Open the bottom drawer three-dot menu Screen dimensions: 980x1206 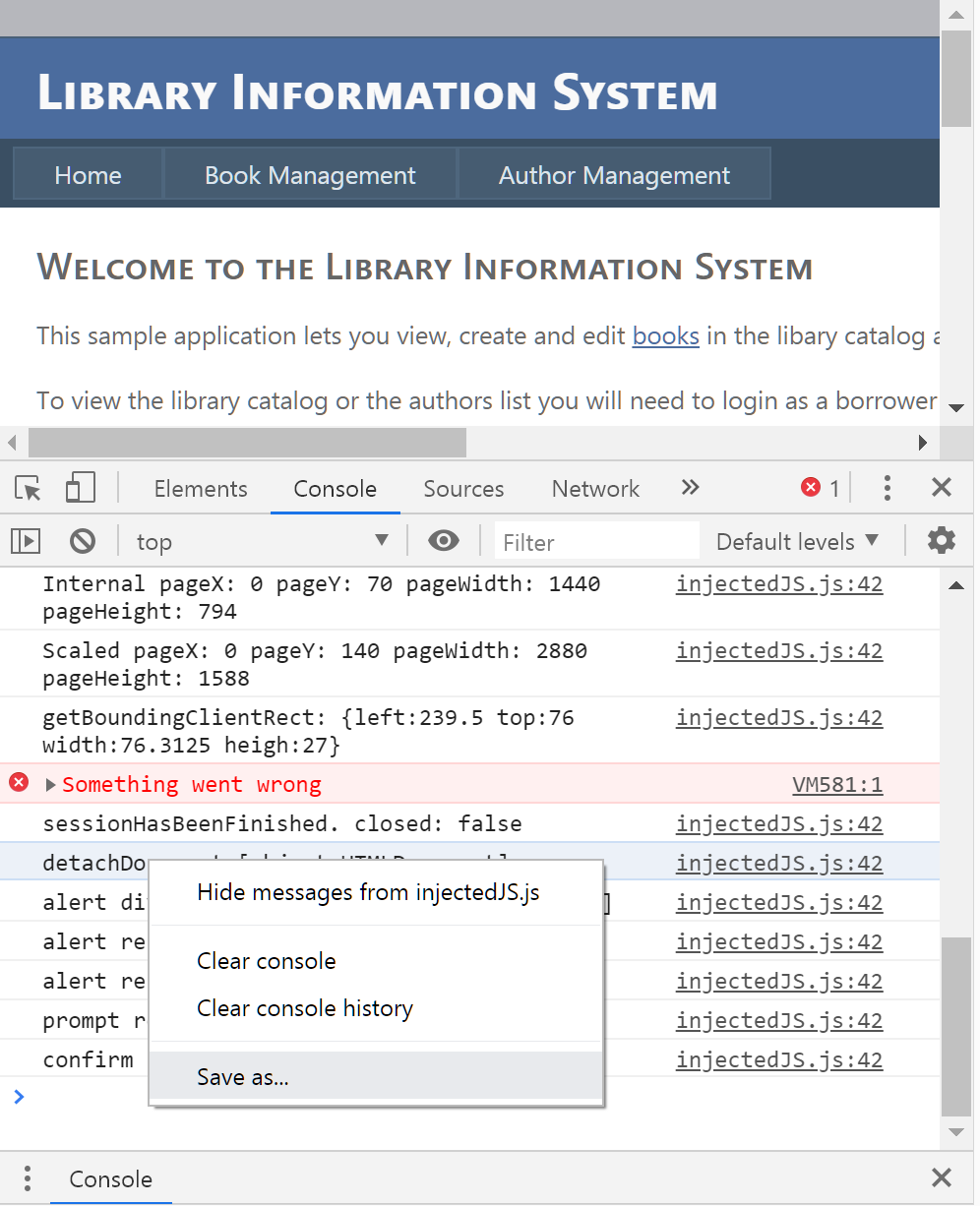pyautogui.click(x=28, y=1178)
